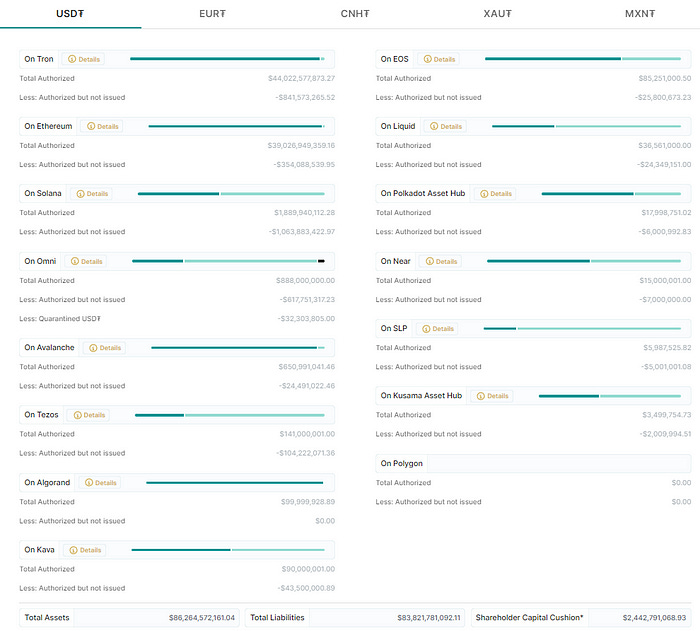Click Kusama total $3,499,754.73
This screenshot has width=700, height=631.
point(667,415)
